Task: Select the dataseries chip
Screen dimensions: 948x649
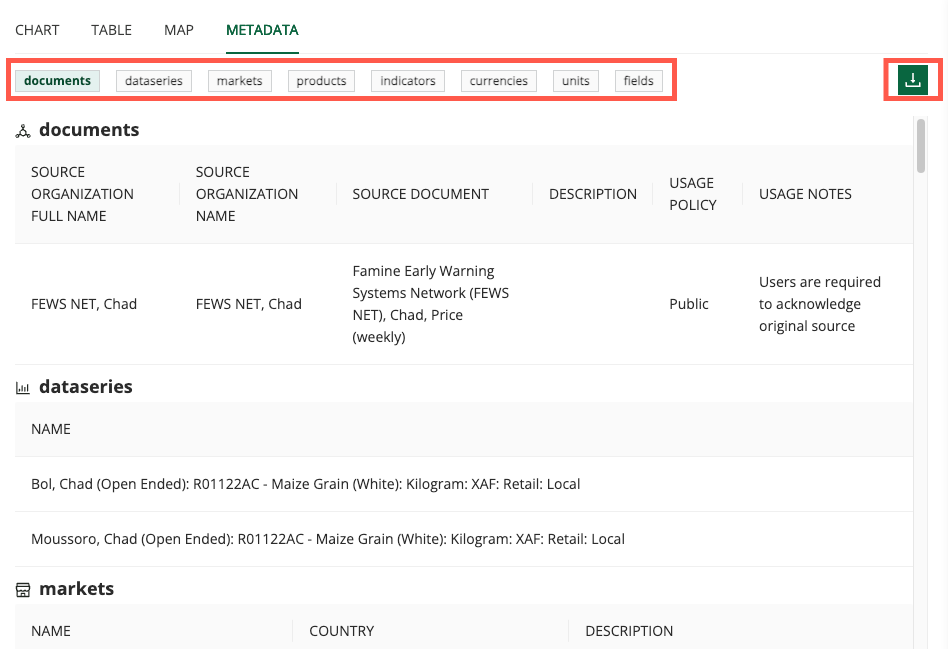Action: 153,80
